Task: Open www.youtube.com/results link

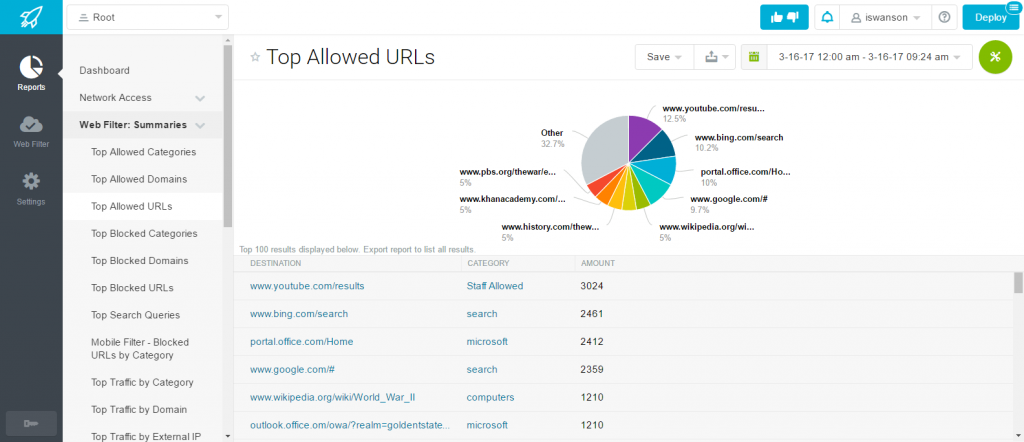Action: click(307, 286)
